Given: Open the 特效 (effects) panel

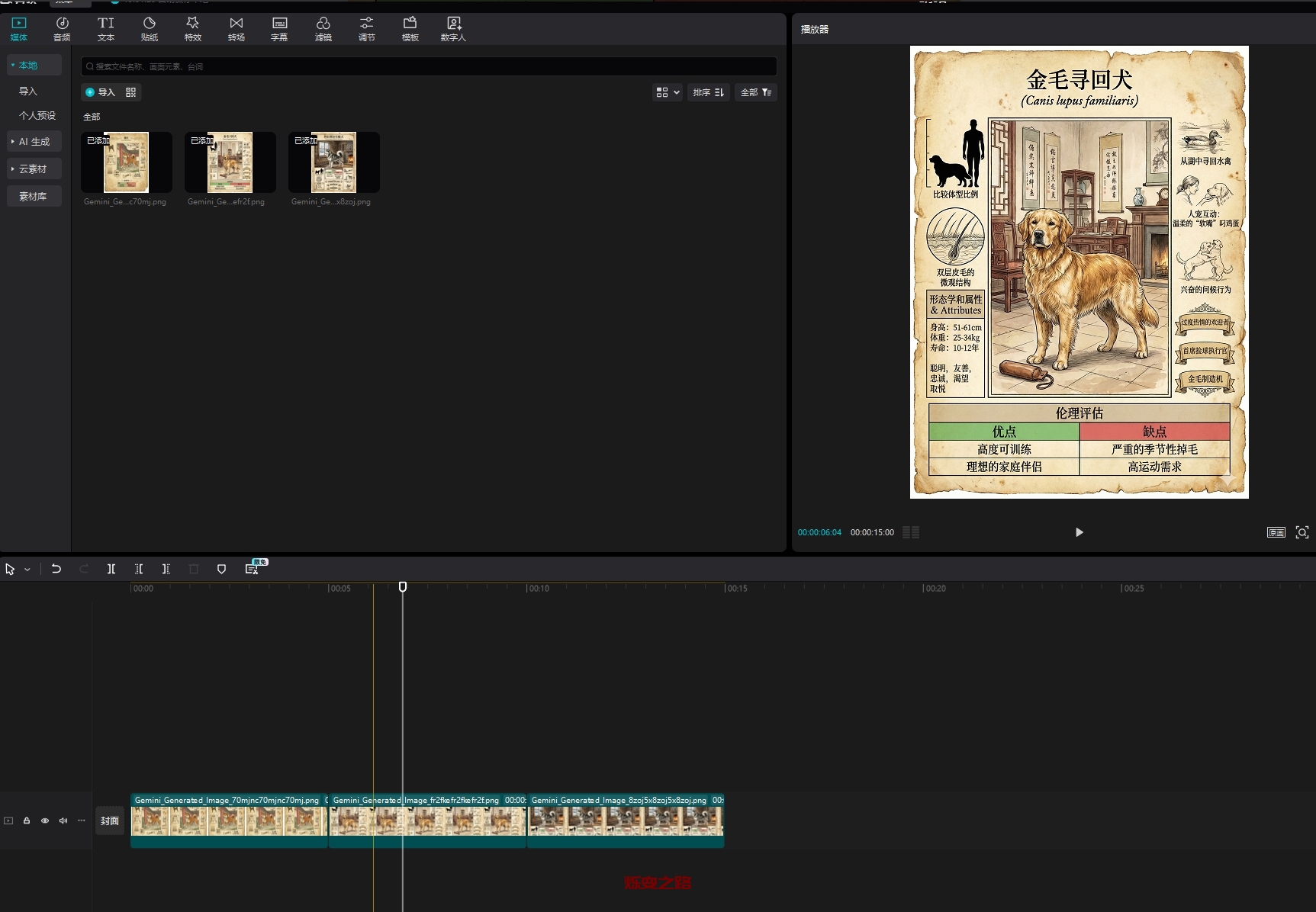Looking at the screenshot, I should [193, 29].
